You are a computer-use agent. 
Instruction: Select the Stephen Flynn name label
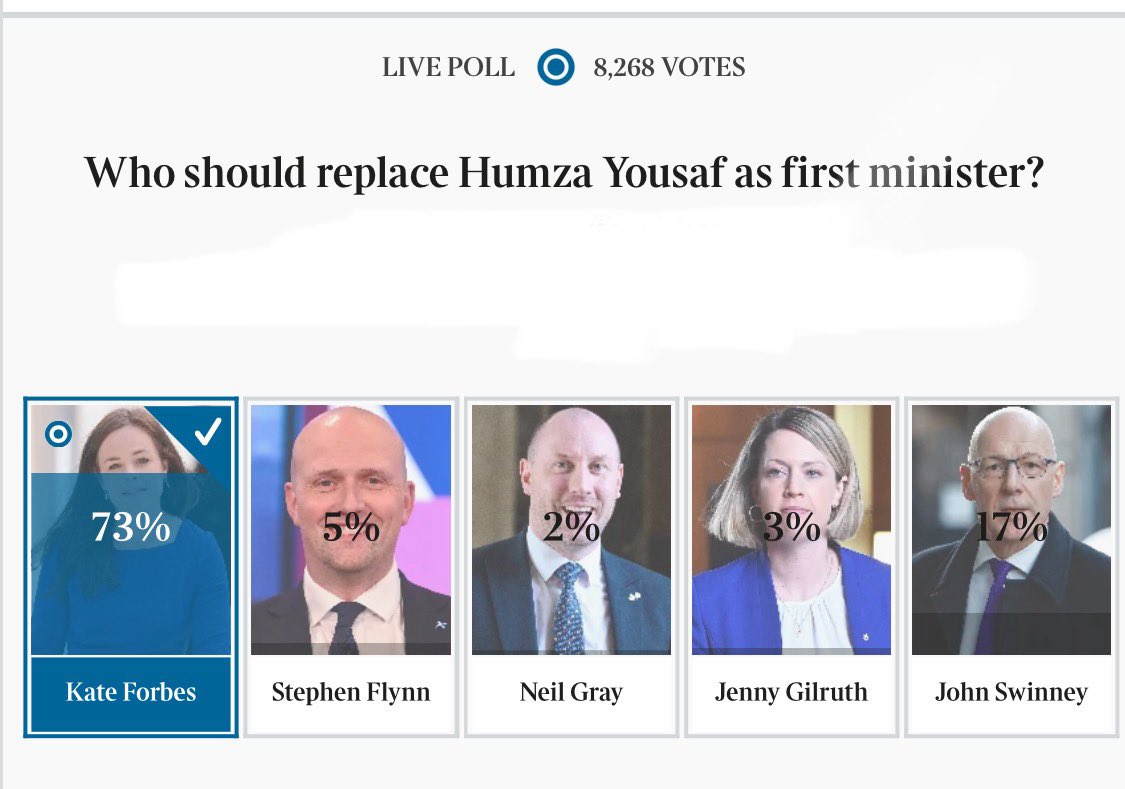[351, 692]
